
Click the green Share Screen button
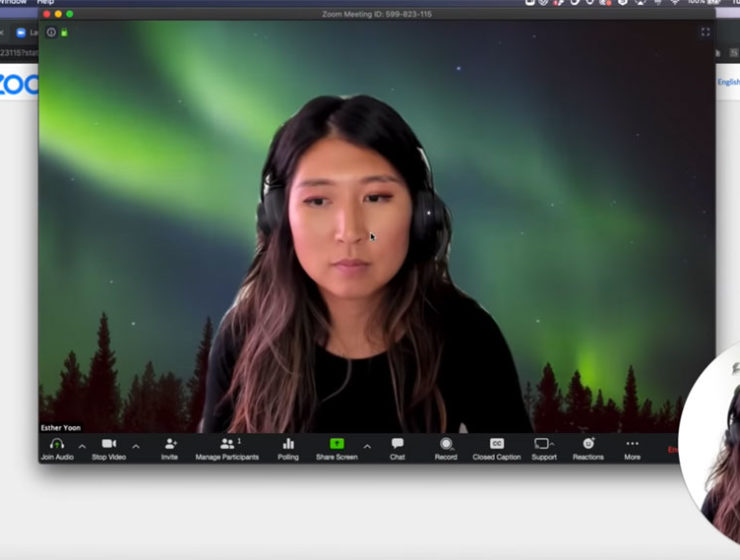tap(337, 444)
